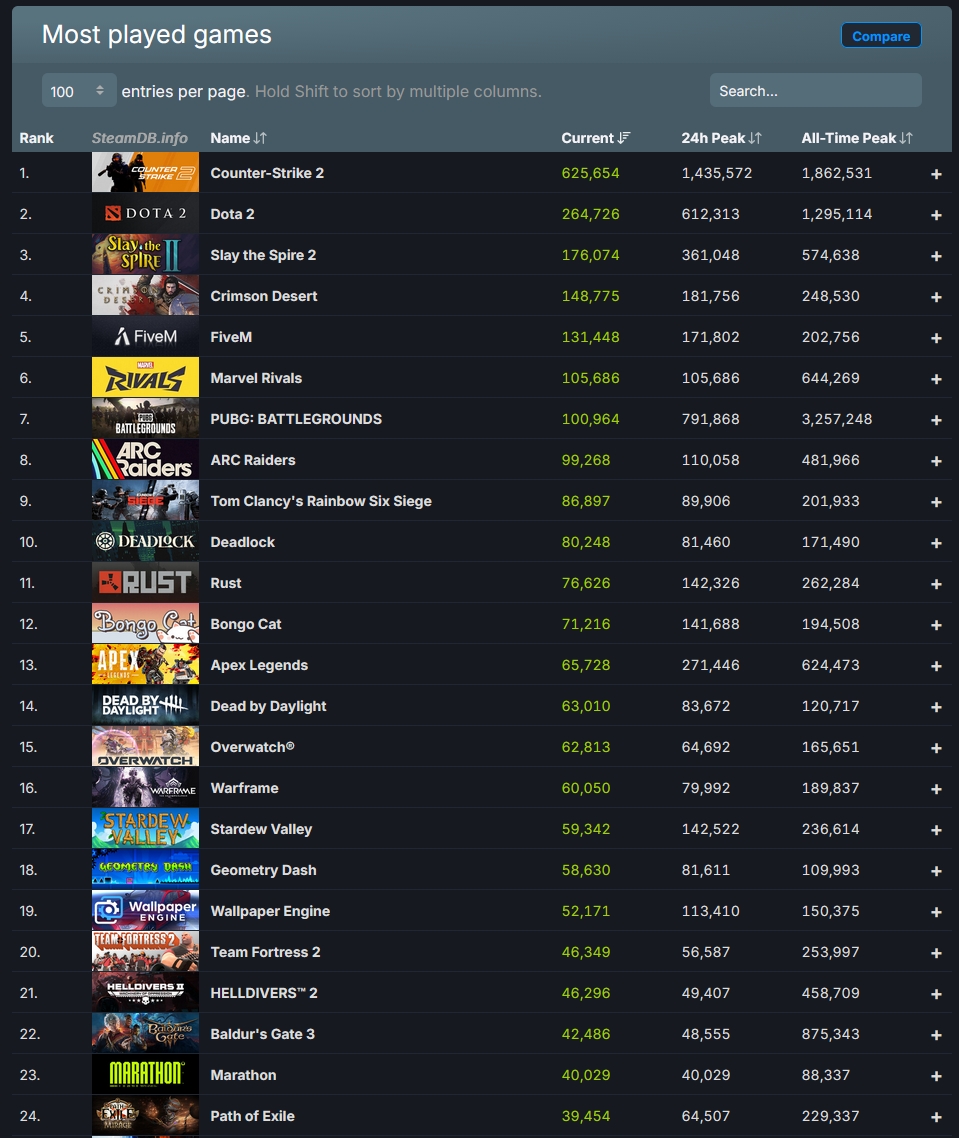Screen dimensions: 959x1138
Task: Open the ARC Raiders thumbnail
Action: click(145, 459)
